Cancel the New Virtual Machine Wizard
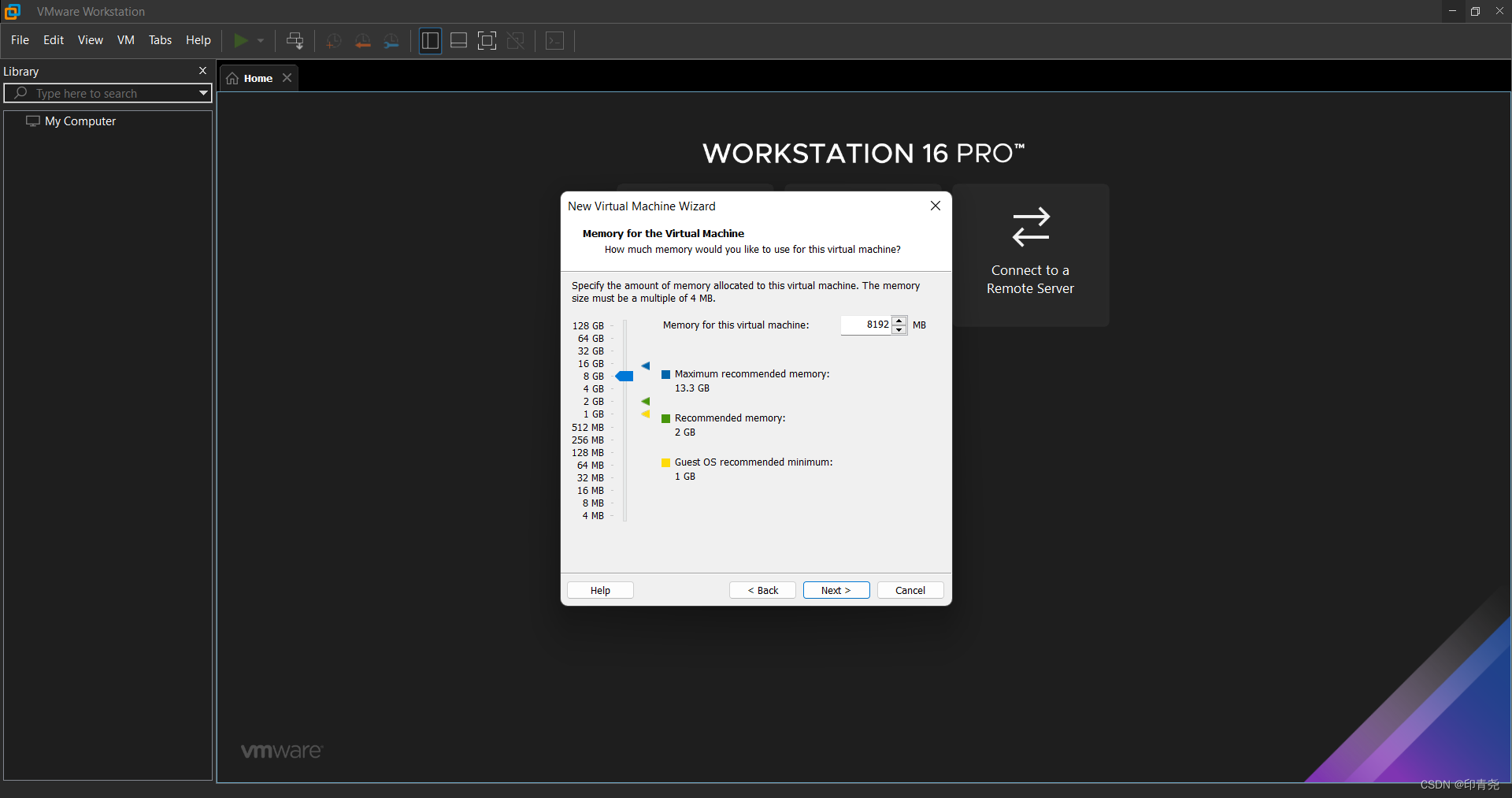The height and width of the screenshot is (798, 1512). 910,590
